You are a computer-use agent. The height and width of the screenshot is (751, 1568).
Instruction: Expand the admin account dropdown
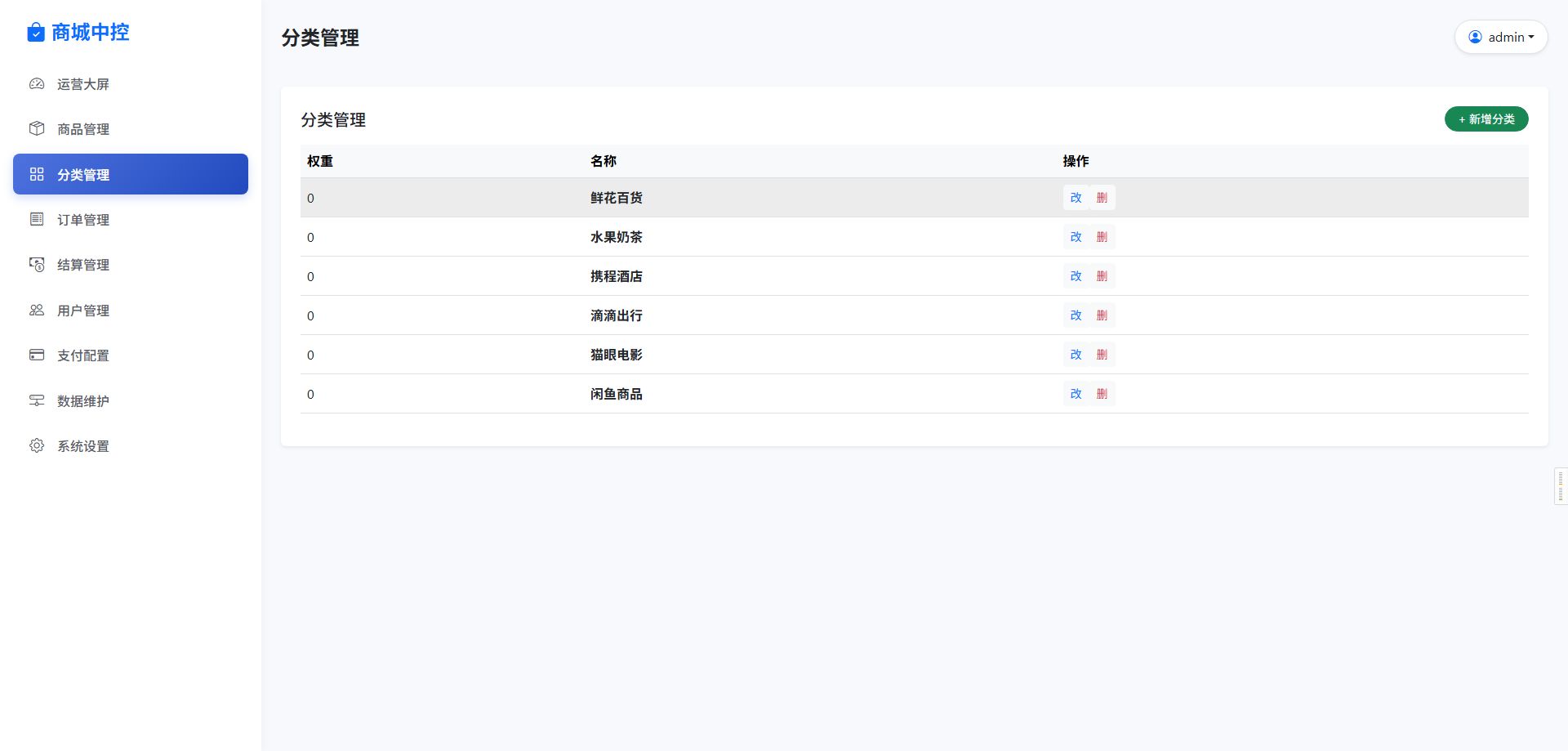pyautogui.click(x=1501, y=37)
